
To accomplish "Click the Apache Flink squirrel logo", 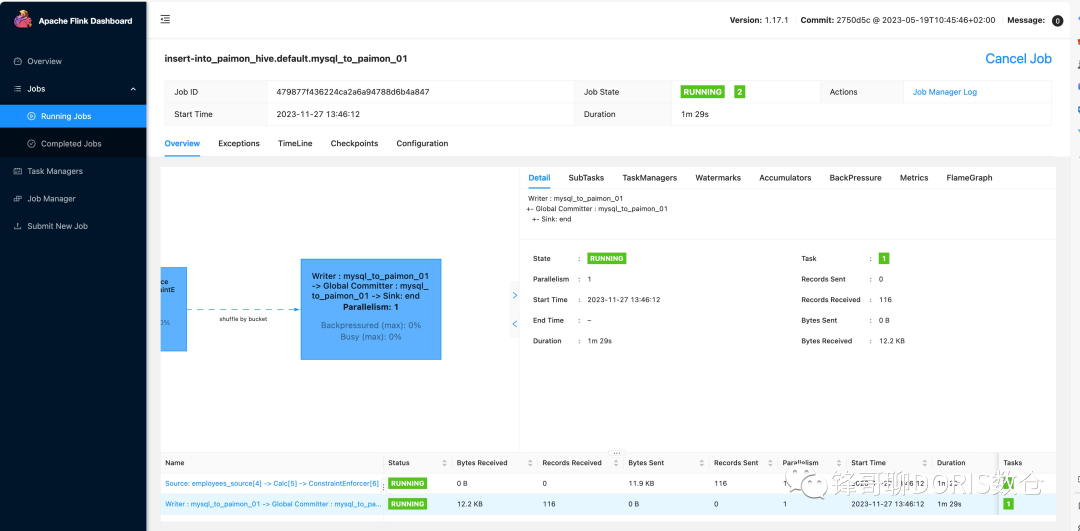I will coord(23,19).
